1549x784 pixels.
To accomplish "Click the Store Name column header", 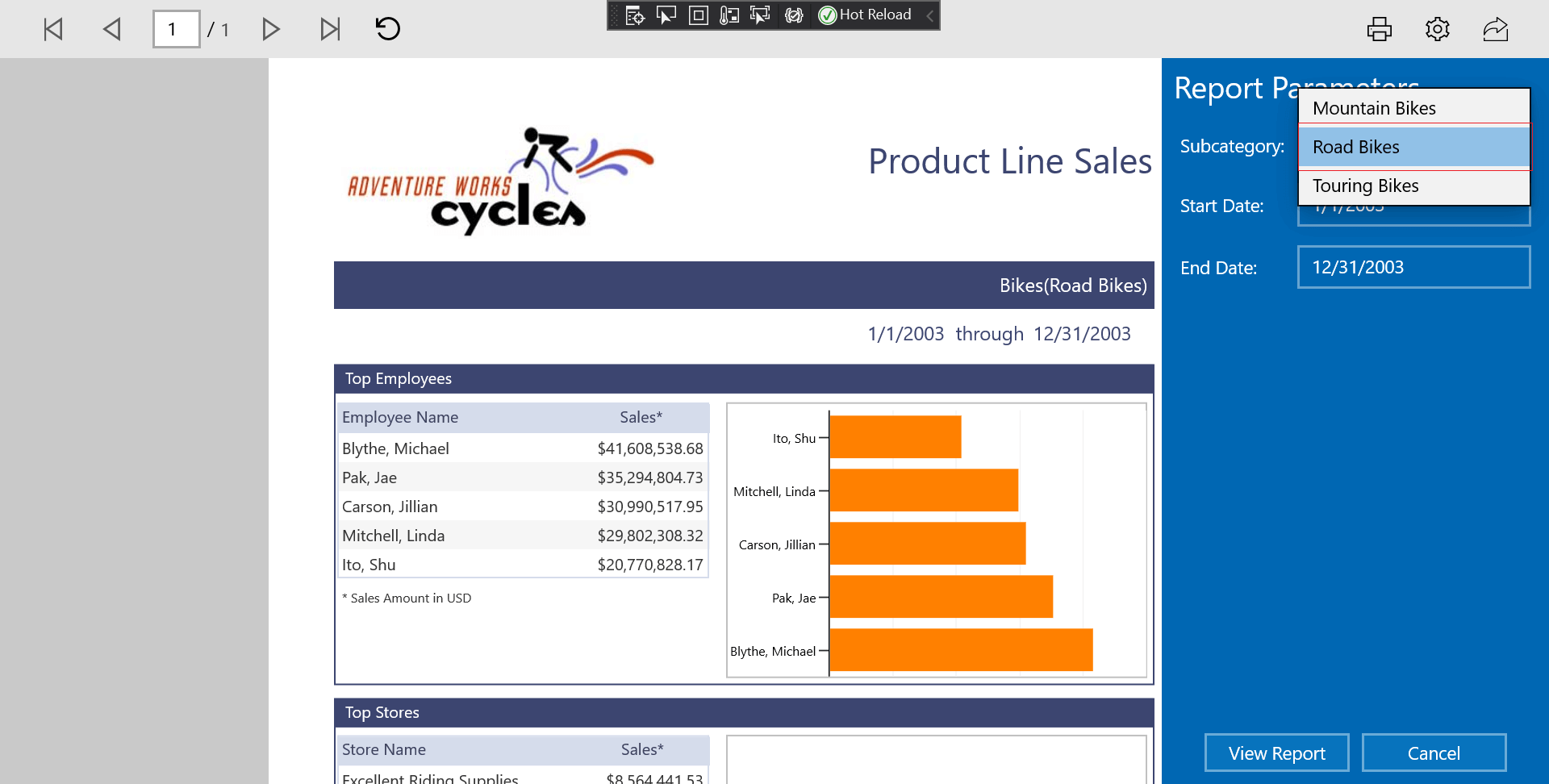I will [x=384, y=749].
